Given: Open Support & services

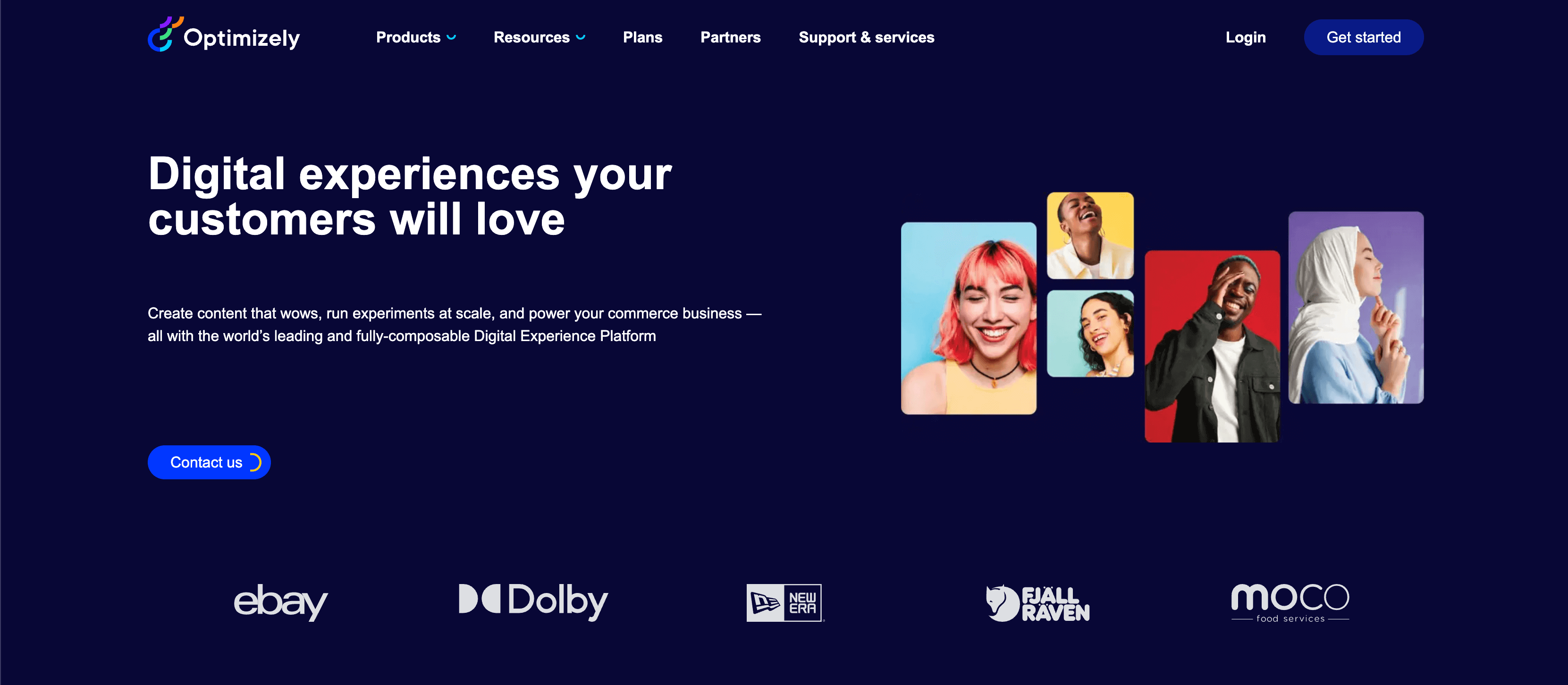Looking at the screenshot, I should pos(866,38).
